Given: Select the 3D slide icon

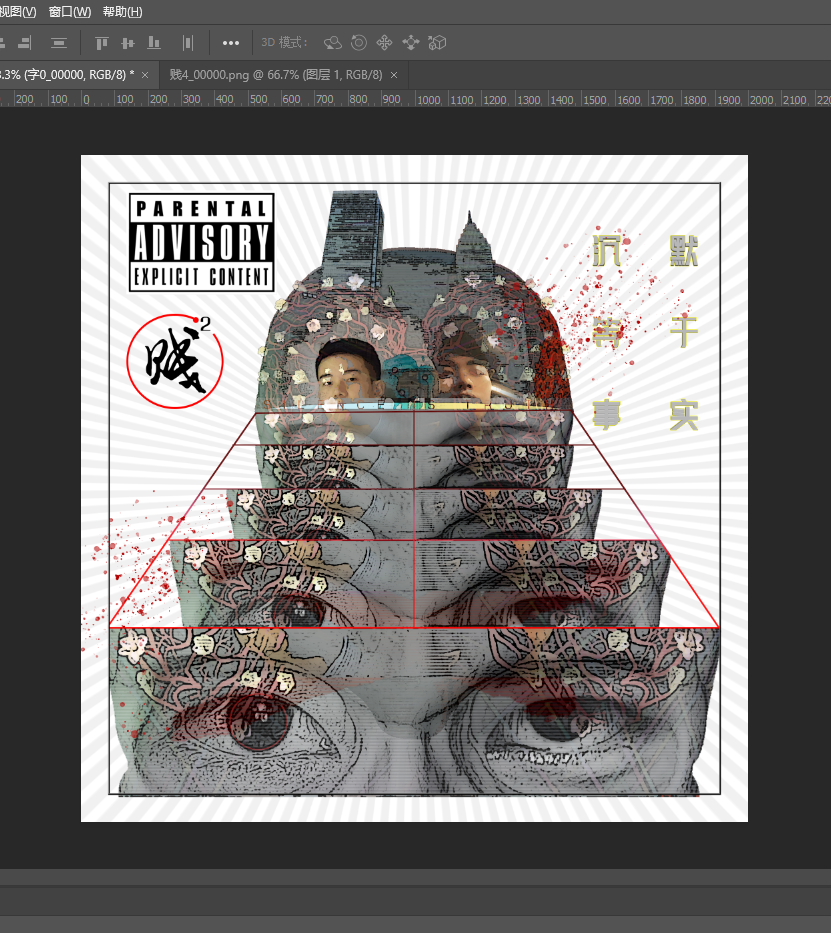Looking at the screenshot, I should click(x=410, y=43).
